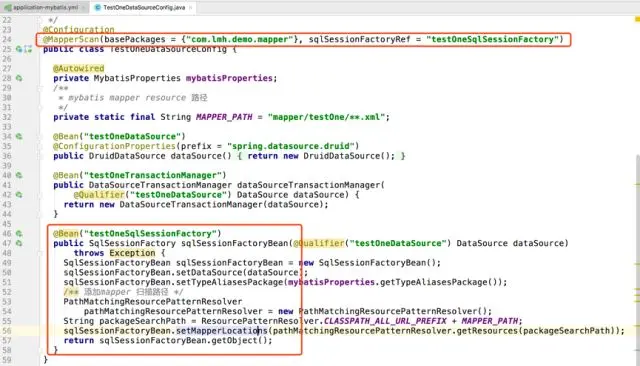Select the TestOneDataSourceConfig.java tab
The height and width of the screenshot is (366, 640).
click(x=143, y=7)
